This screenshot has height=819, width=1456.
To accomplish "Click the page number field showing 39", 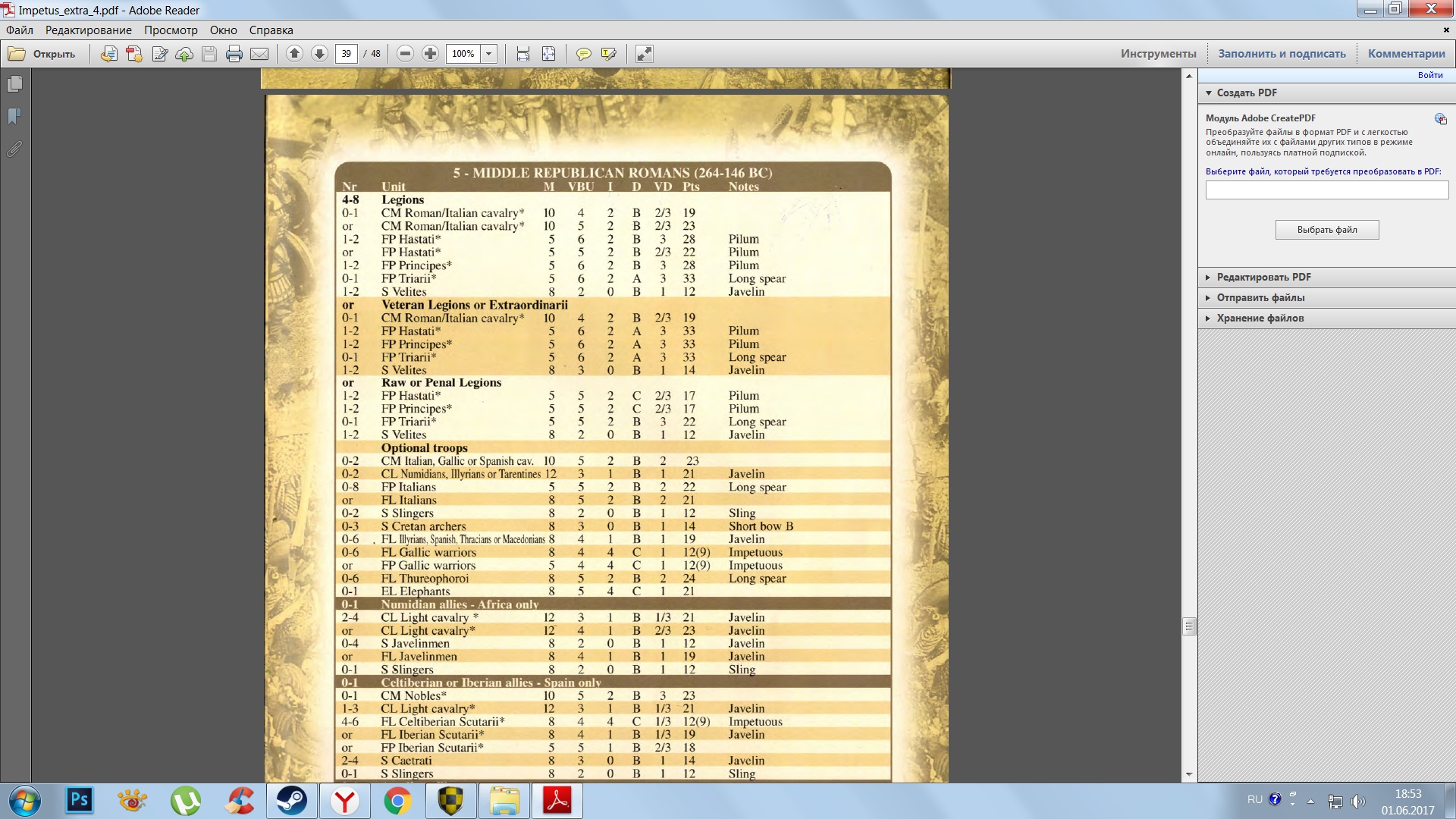I will pos(347,54).
